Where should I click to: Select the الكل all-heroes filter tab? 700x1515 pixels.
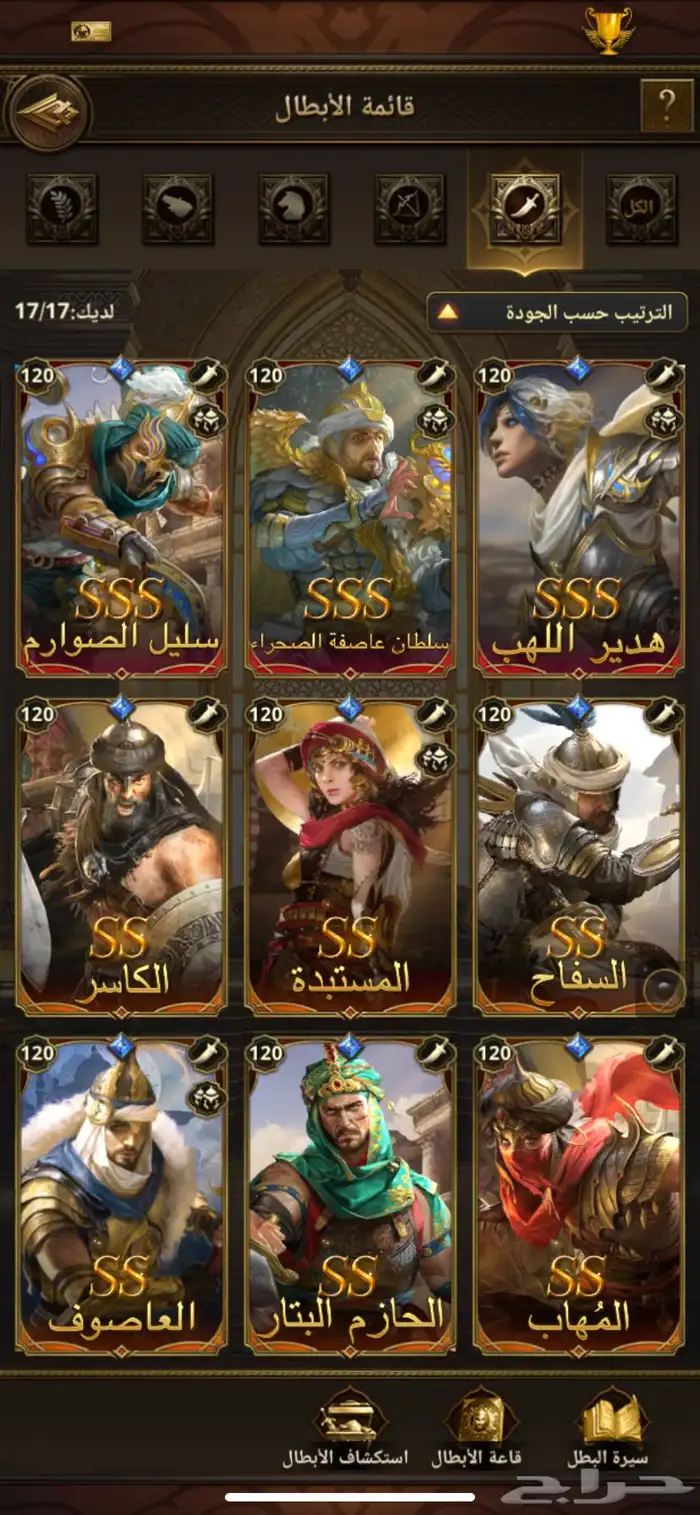tap(641, 208)
